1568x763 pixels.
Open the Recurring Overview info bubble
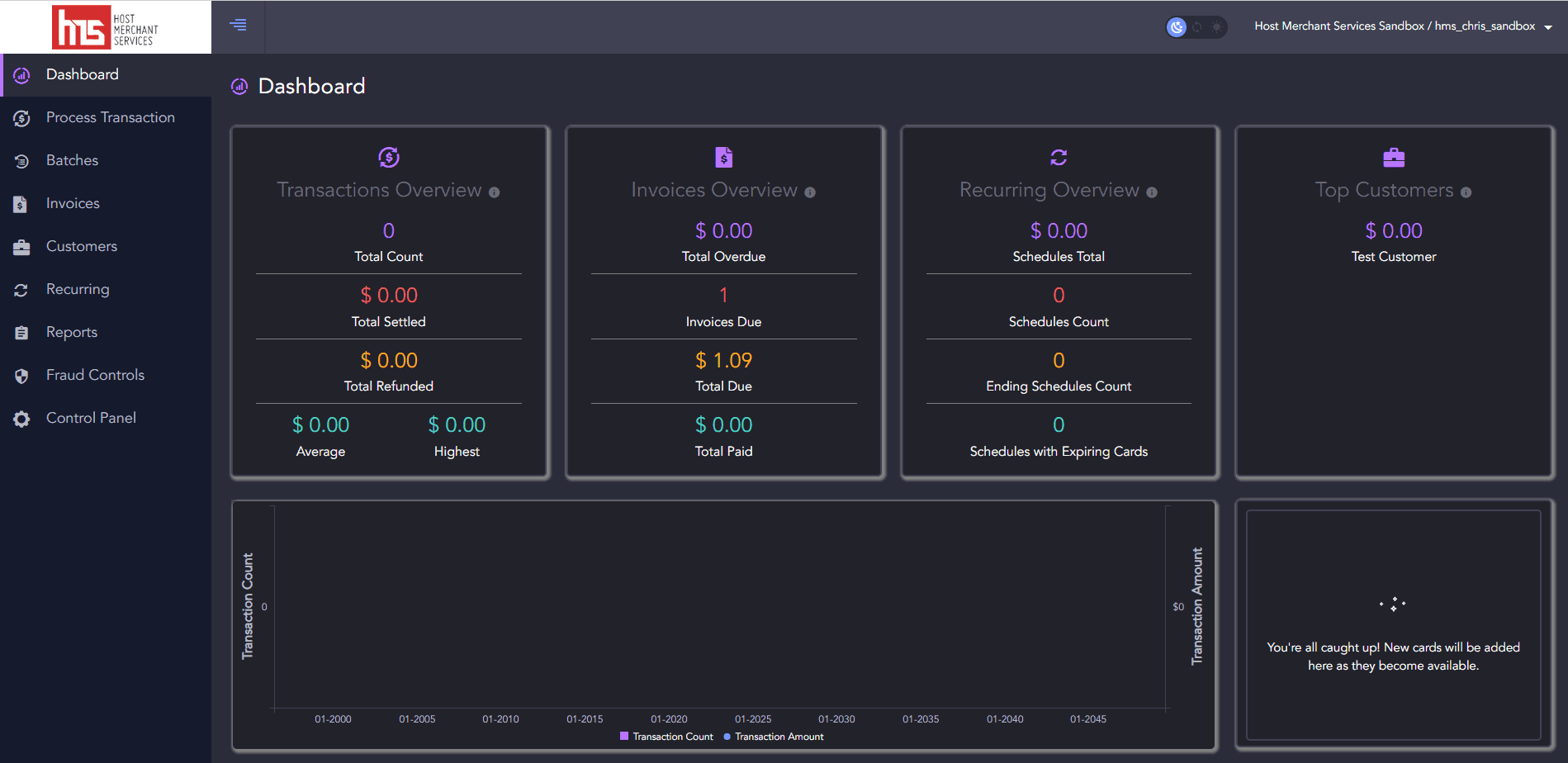1153,192
